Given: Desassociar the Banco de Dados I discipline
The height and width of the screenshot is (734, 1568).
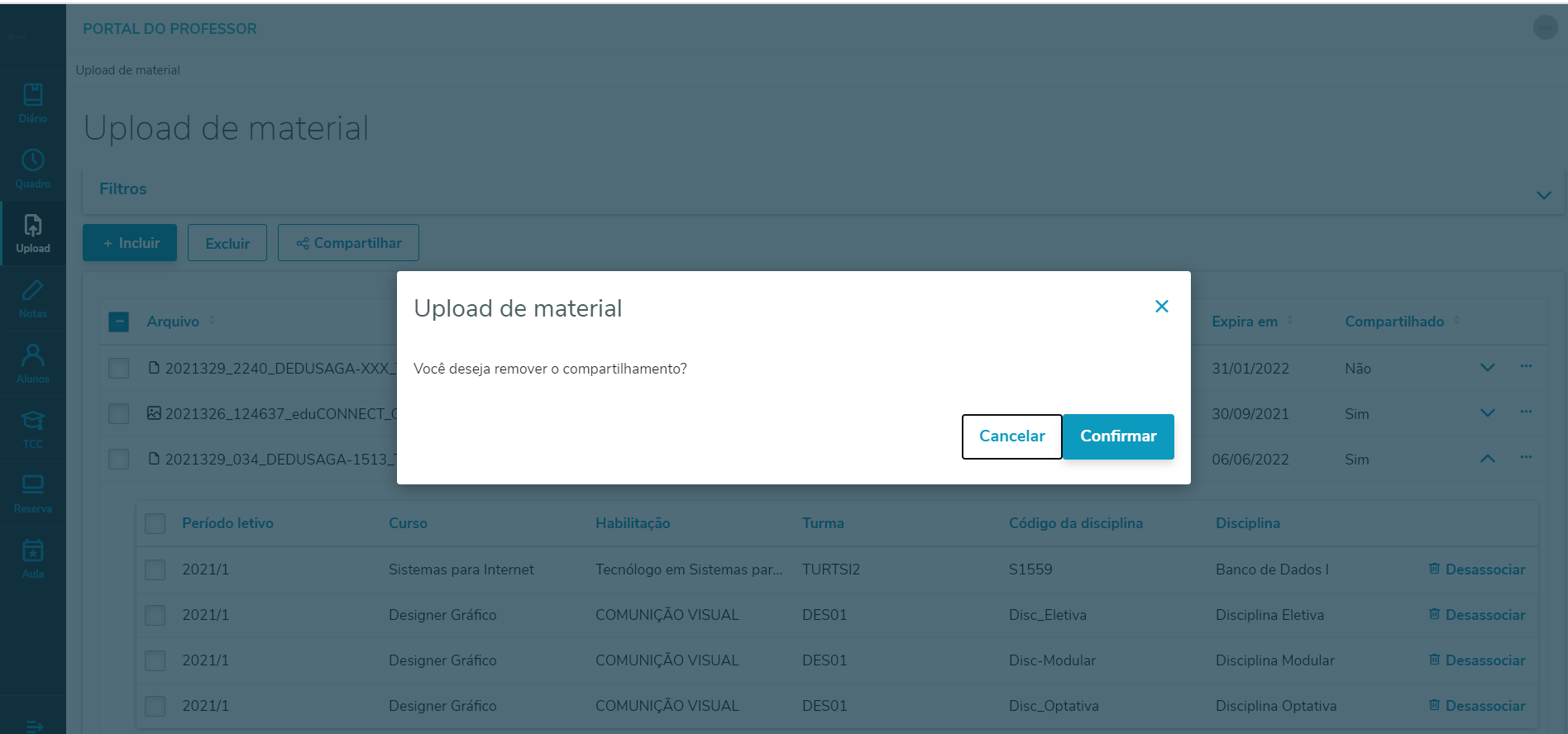Looking at the screenshot, I should click(x=1477, y=570).
